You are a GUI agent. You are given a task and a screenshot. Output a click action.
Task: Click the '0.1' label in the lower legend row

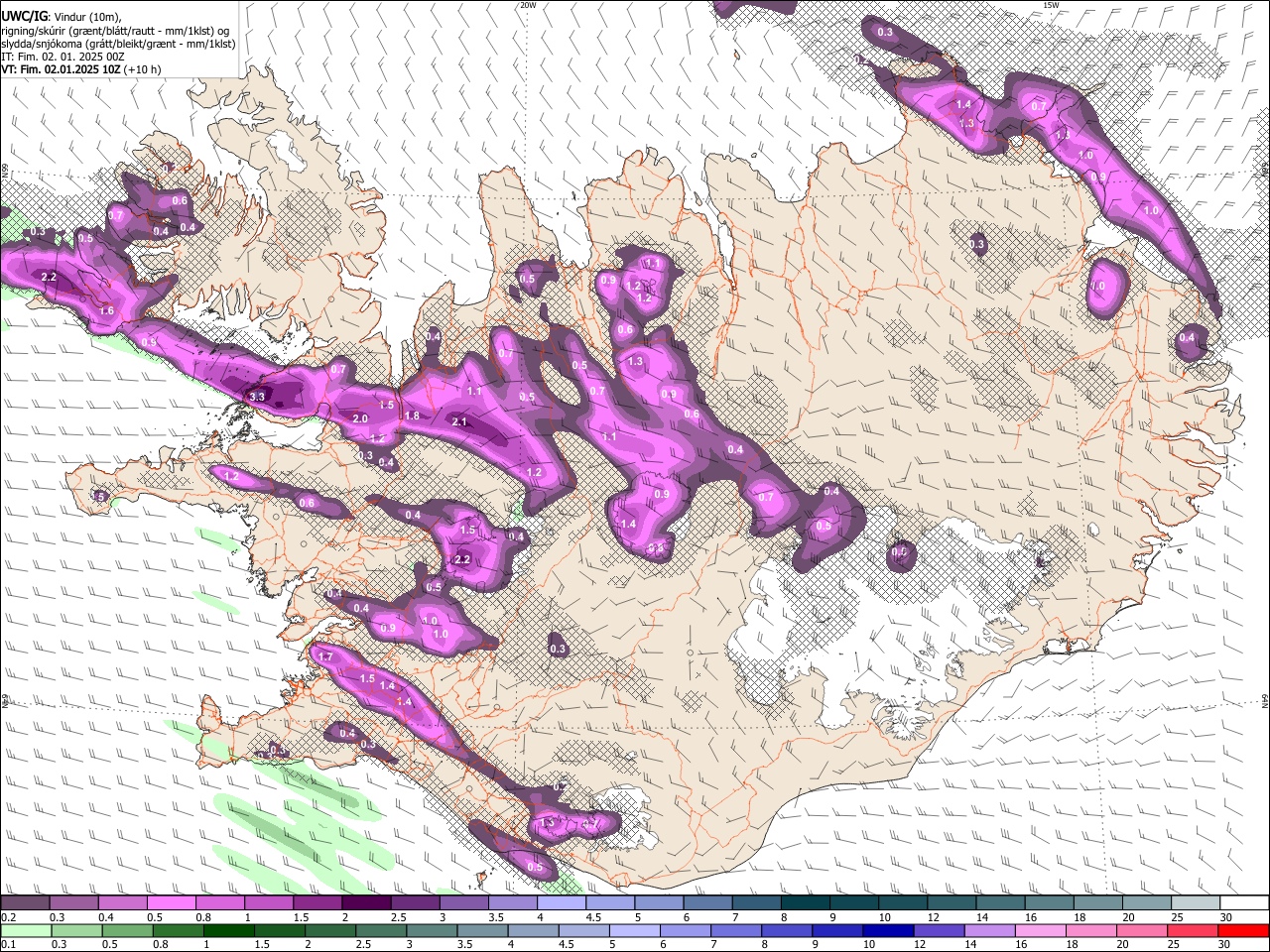pyautogui.click(x=8, y=945)
